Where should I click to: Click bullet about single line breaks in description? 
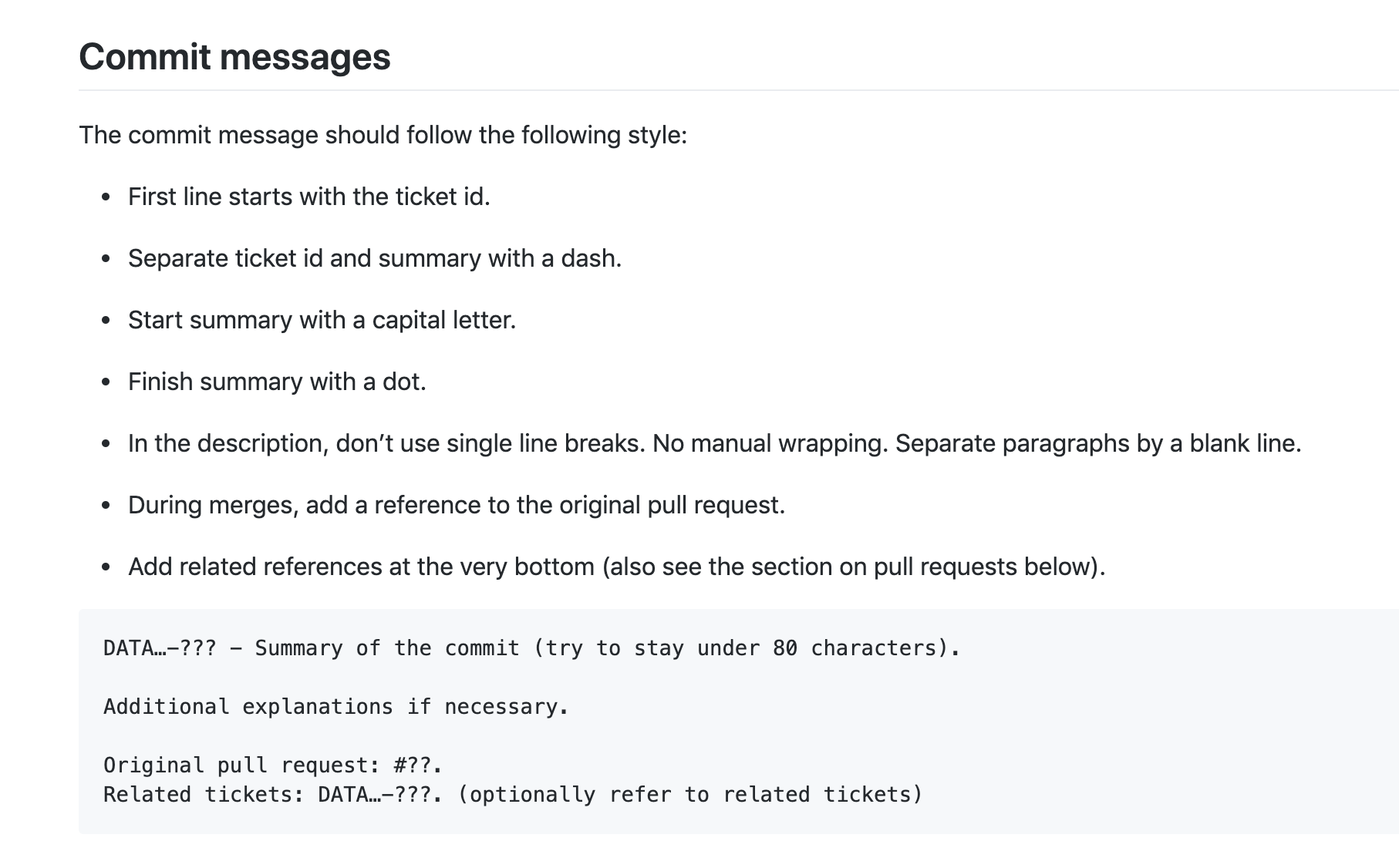point(714,443)
